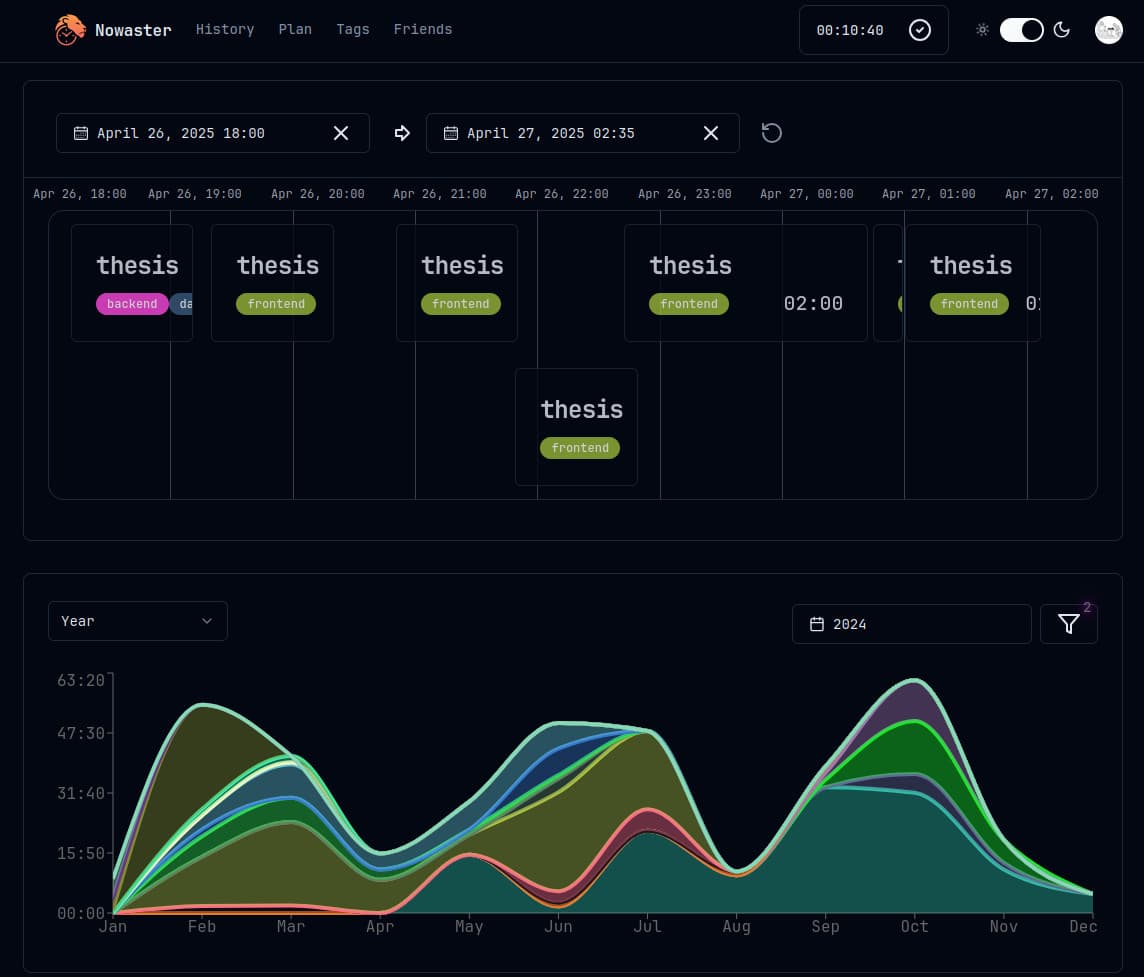Open the History page
Viewport: 1144px width, 977px height.
pos(224,29)
